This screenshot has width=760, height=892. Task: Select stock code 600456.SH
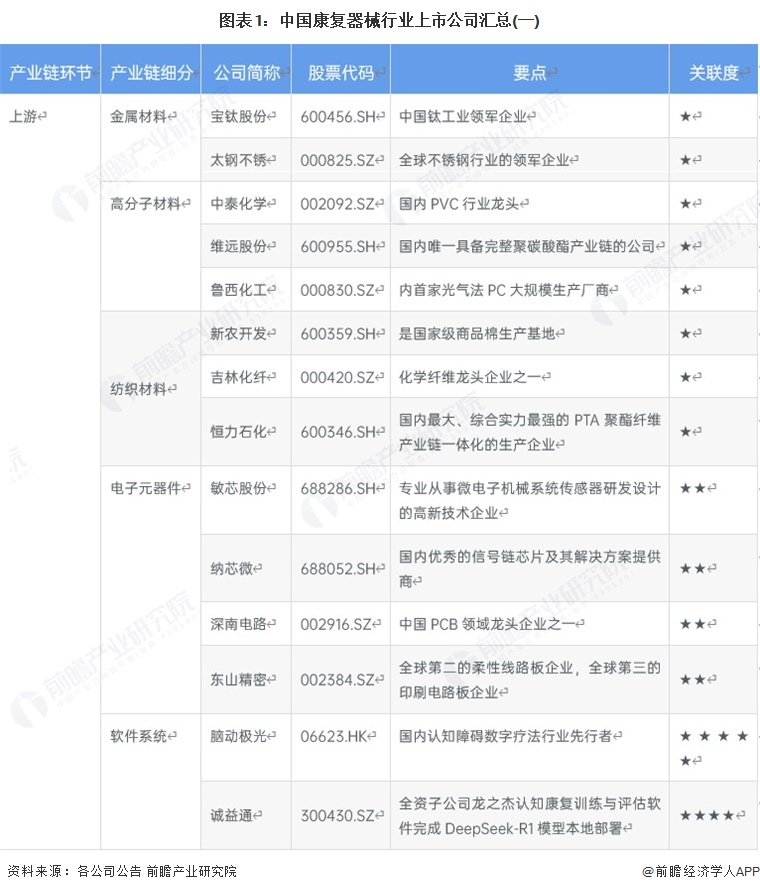tap(341, 116)
